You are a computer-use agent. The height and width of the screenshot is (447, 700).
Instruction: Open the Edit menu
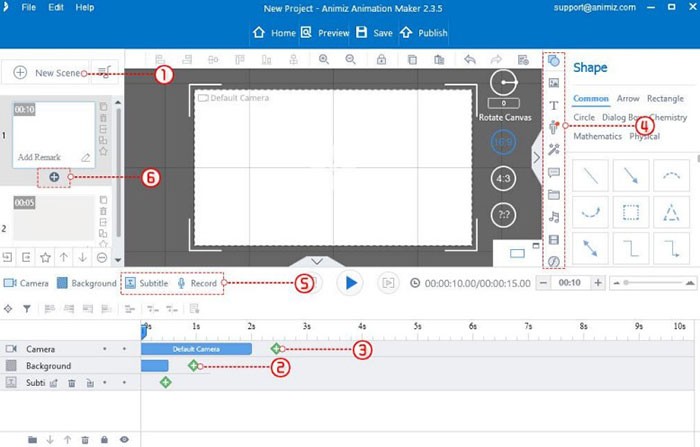click(x=56, y=7)
